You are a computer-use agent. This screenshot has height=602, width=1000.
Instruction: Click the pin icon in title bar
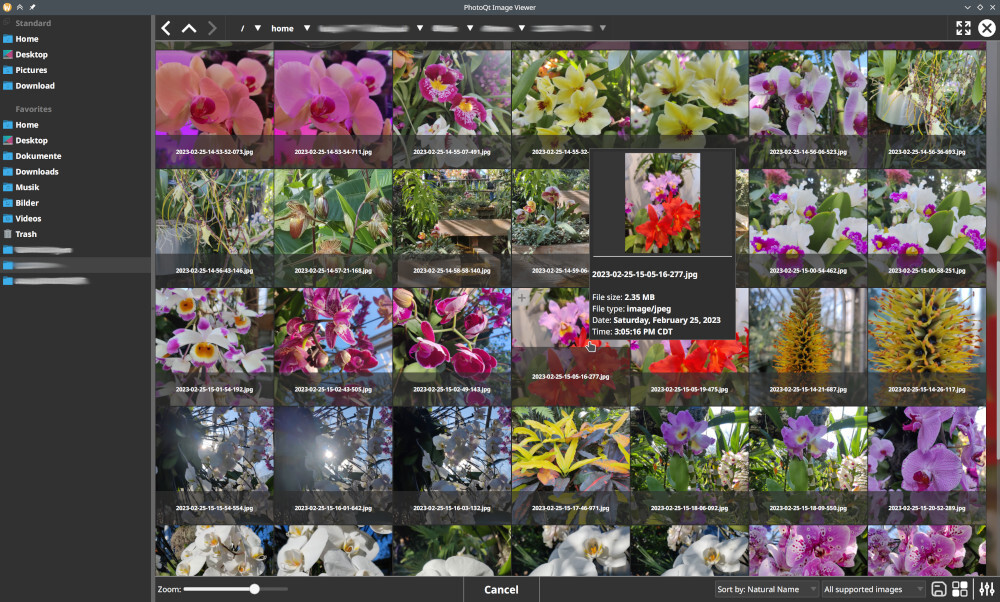(32, 7)
